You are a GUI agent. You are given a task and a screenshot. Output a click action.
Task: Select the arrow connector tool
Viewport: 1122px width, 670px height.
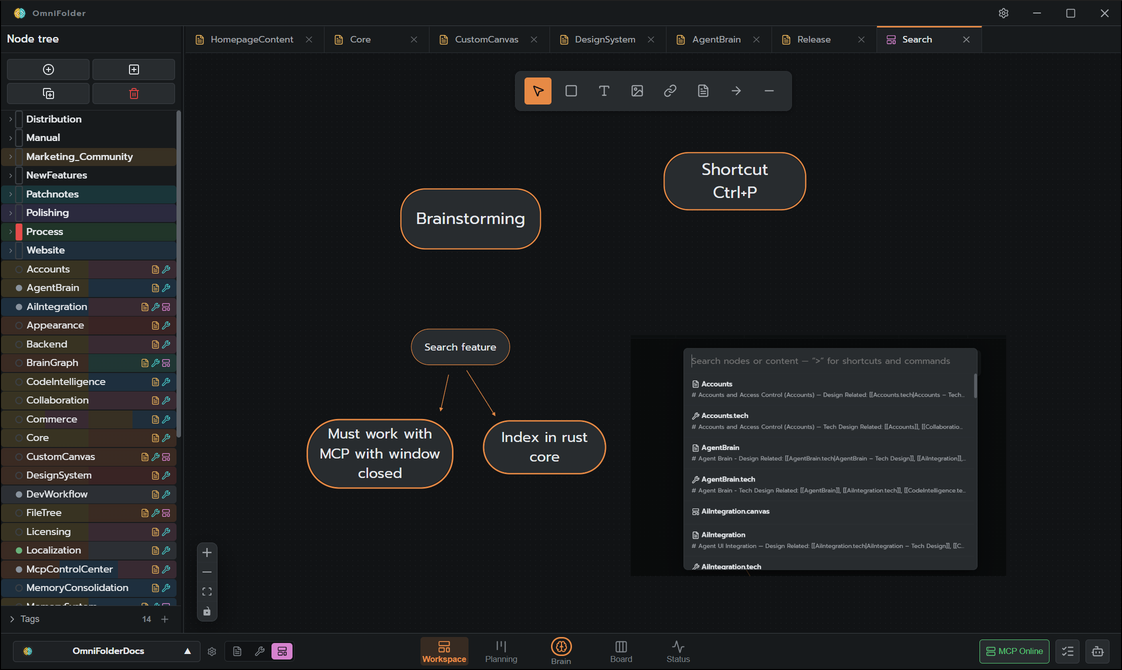pos(736,91)
